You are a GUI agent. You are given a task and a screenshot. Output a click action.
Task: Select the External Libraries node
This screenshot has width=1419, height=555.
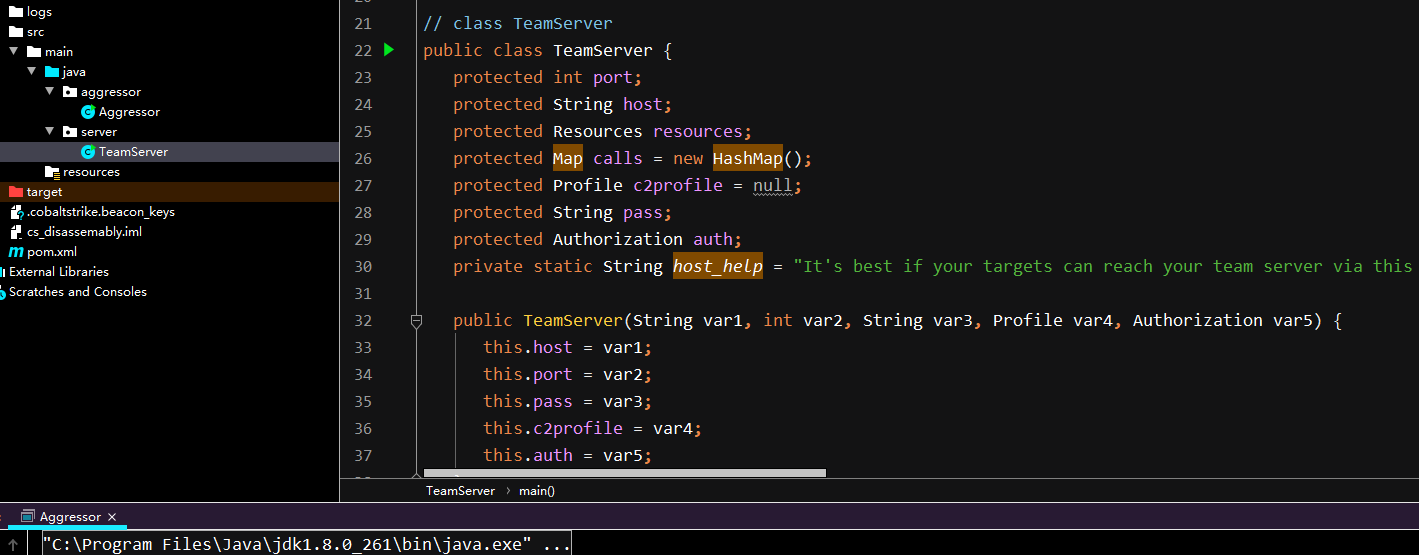(x=59, y=272)
